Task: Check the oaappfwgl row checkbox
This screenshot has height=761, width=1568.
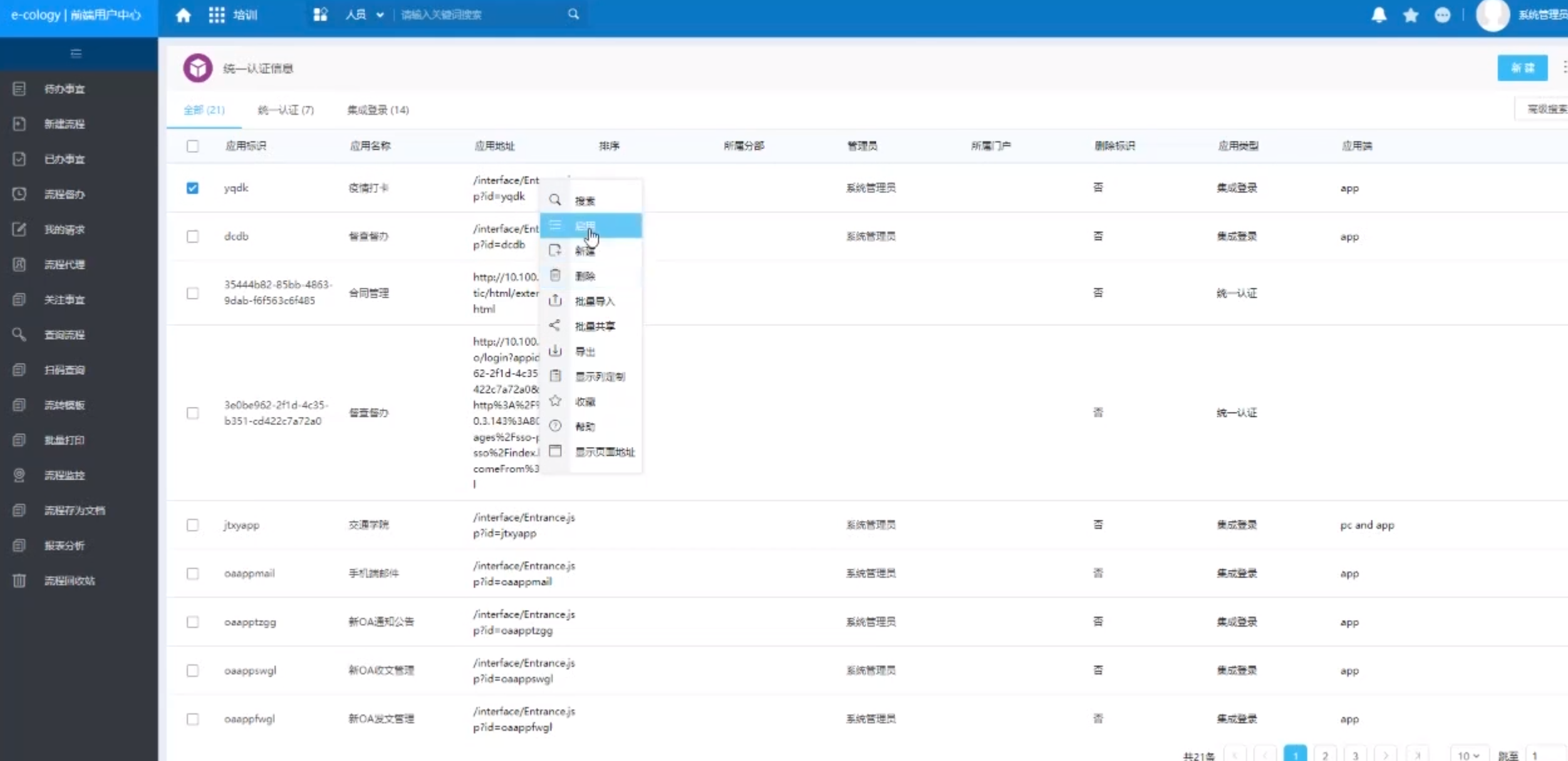Action: click(192, 719)
